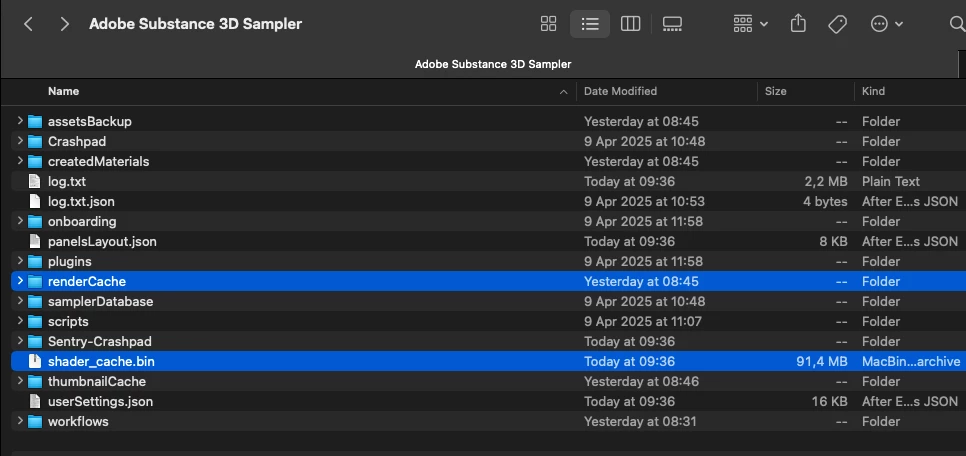This screenshot has height=456, width=966.
Task: Click the Crashpad folder icon
Action: pyautogui.click(x=35, y=141)
